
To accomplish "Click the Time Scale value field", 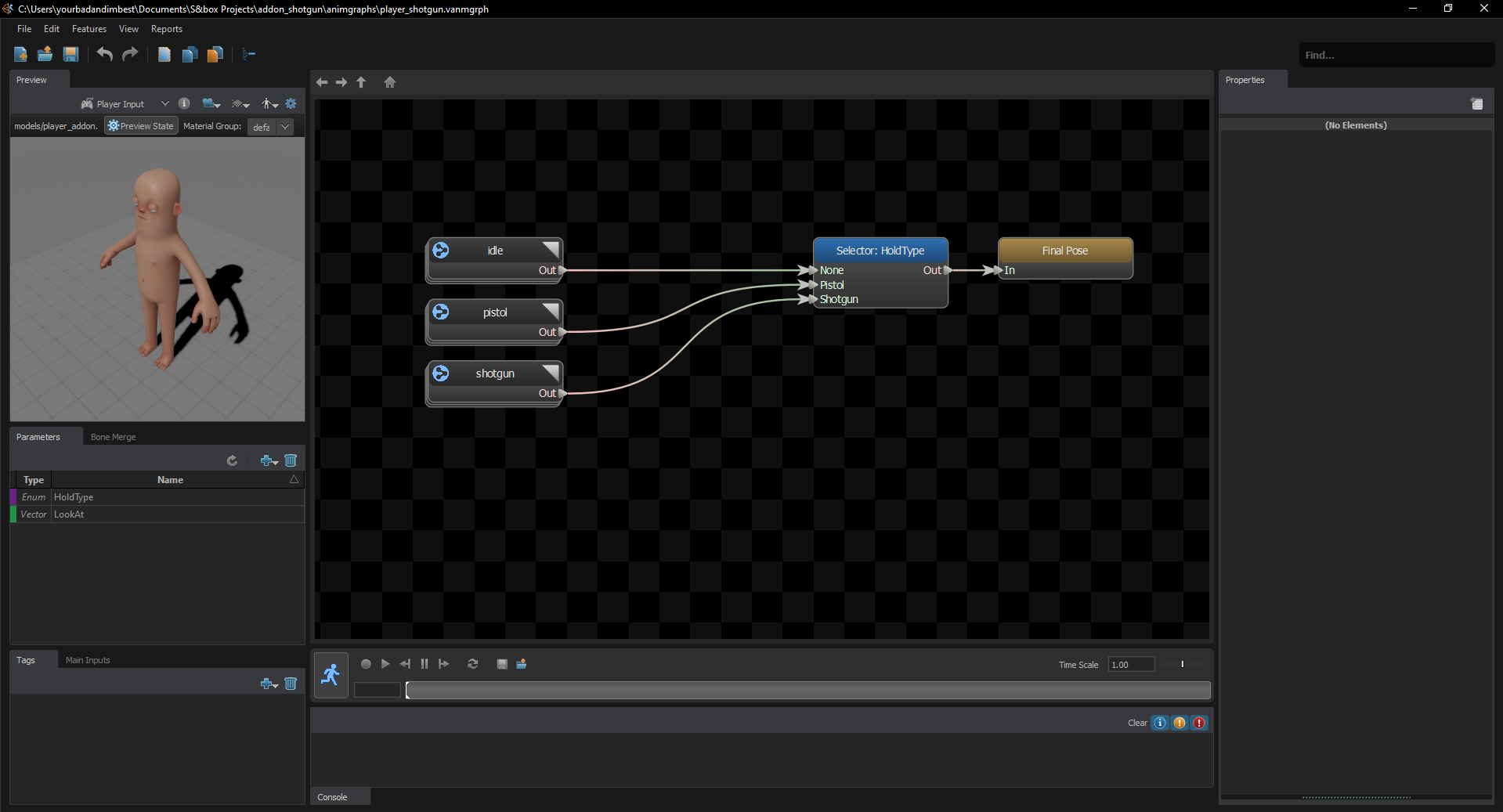I will (1130, 664).
